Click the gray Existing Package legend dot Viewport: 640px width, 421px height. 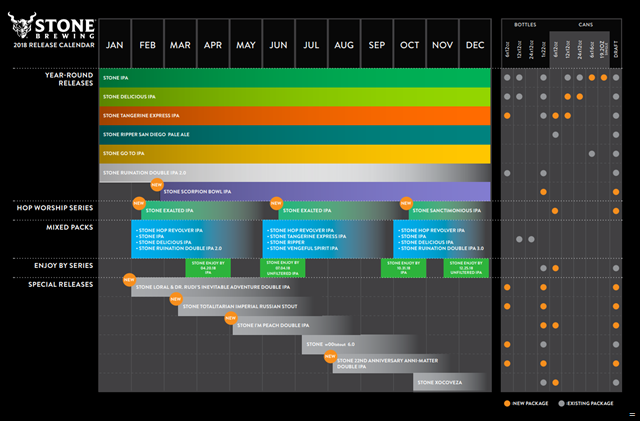[x=561, y=403]
